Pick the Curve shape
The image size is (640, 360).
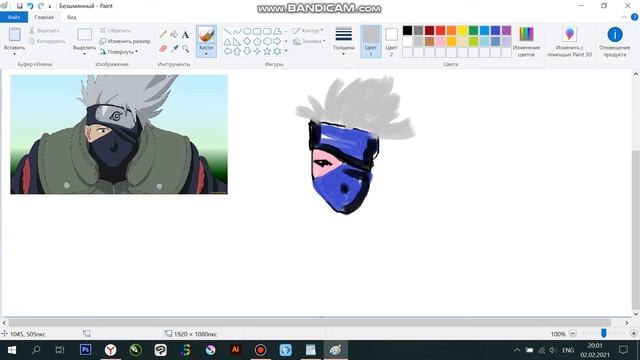coord(237,31)
